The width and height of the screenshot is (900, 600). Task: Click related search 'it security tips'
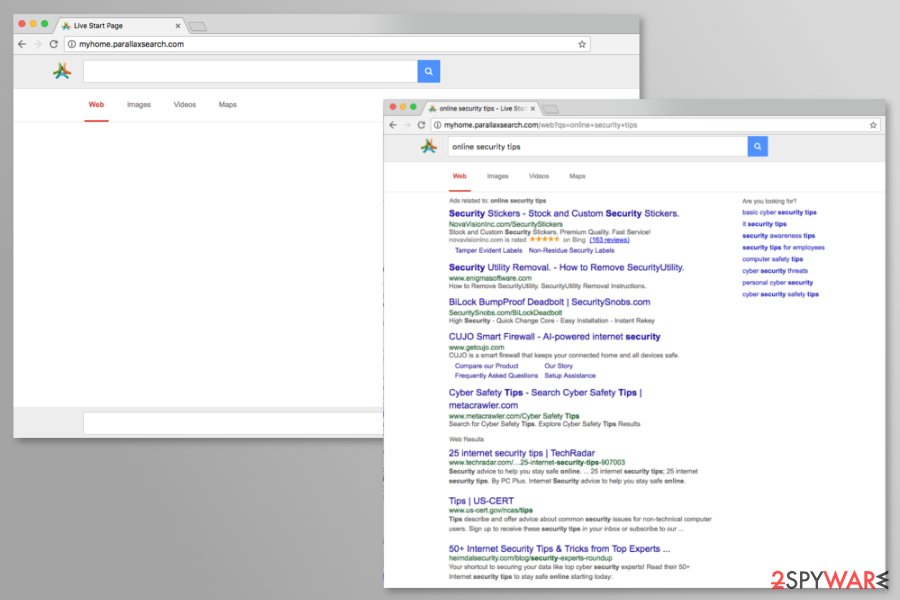pos(764,224)
